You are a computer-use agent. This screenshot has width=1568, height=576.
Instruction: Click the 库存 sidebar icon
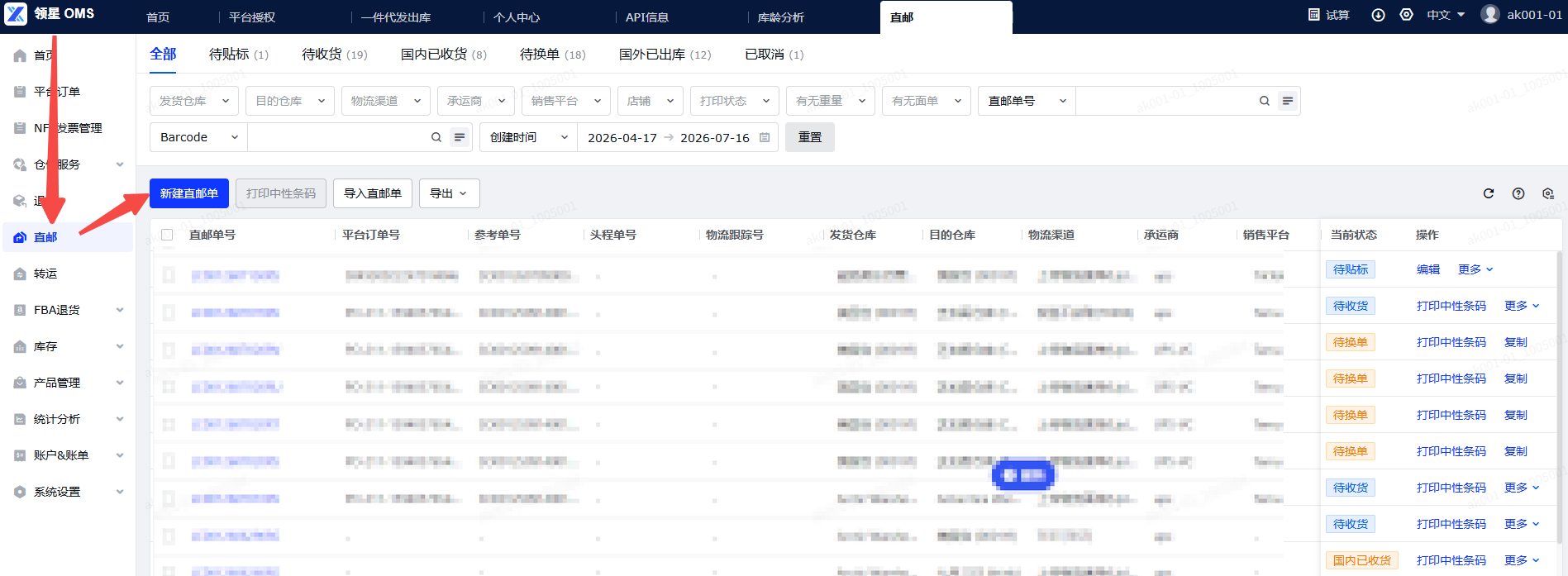tap(20, 346)
